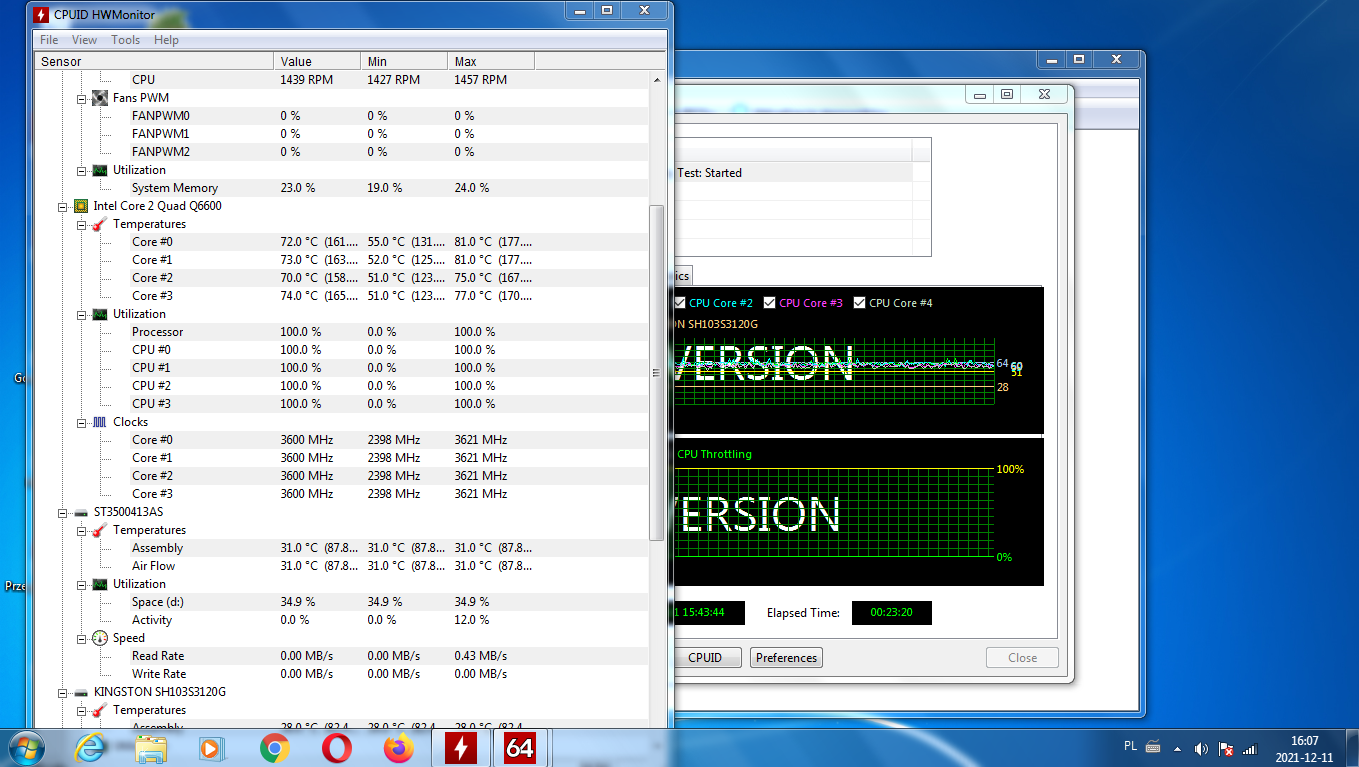The height and width of the screenshot is (767, 1359).
Task: Click the chart icon of the Utilization node above Processor
Action: click(100, 314)
